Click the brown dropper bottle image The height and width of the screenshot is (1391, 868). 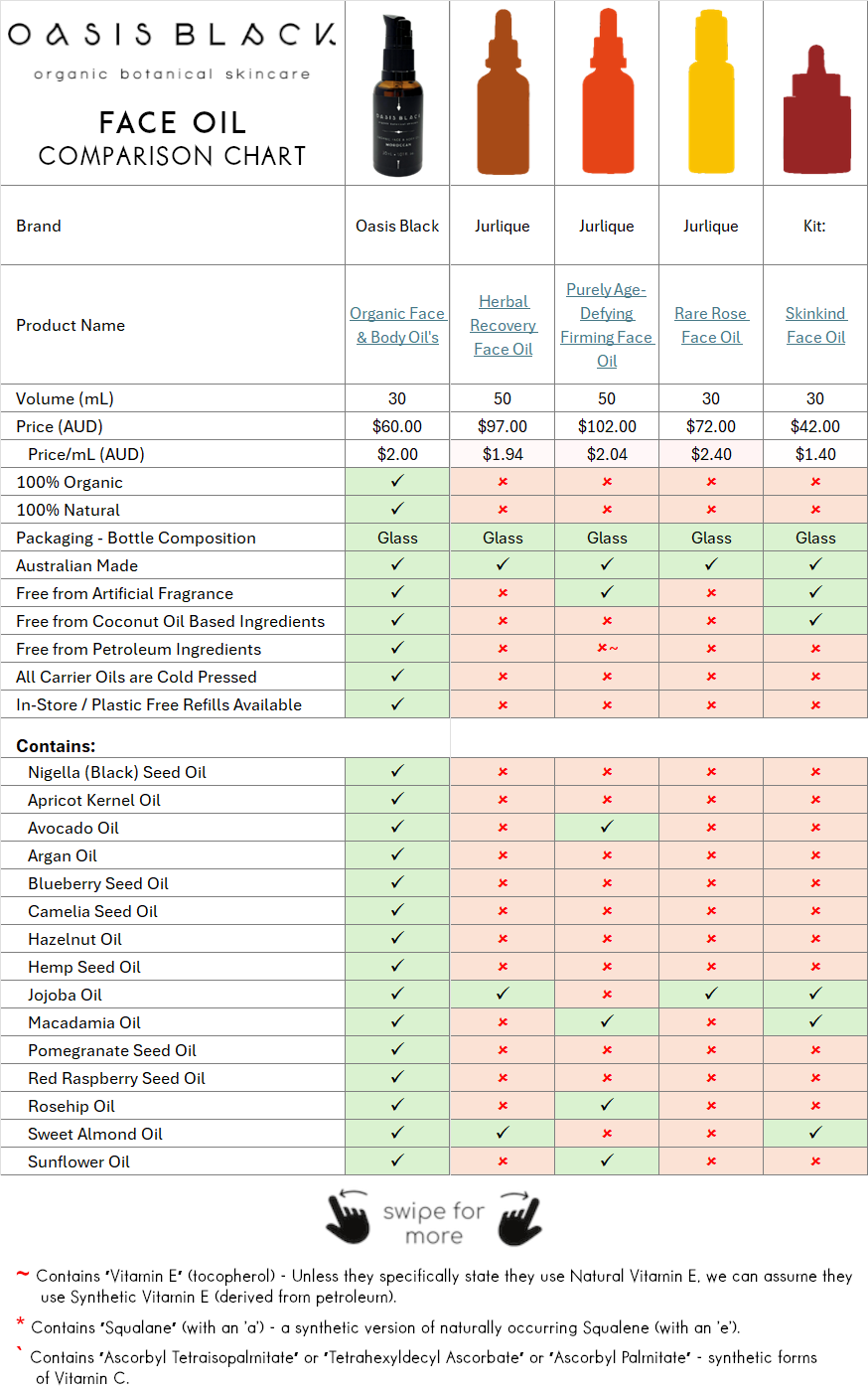[503, 91]
